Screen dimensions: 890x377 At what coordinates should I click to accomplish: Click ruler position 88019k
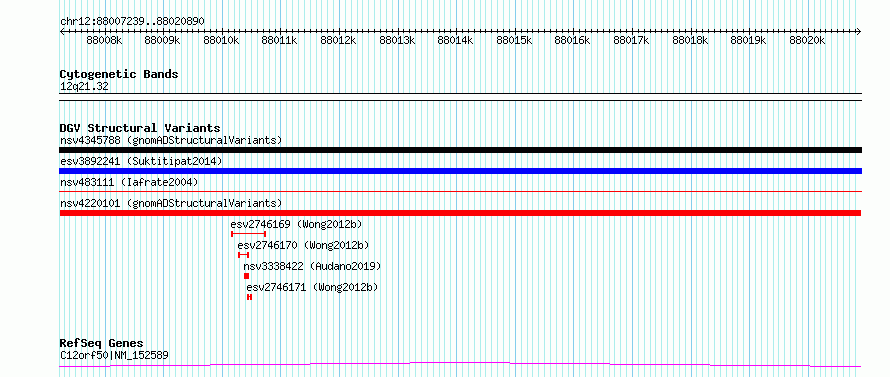[x=749, y=40]
